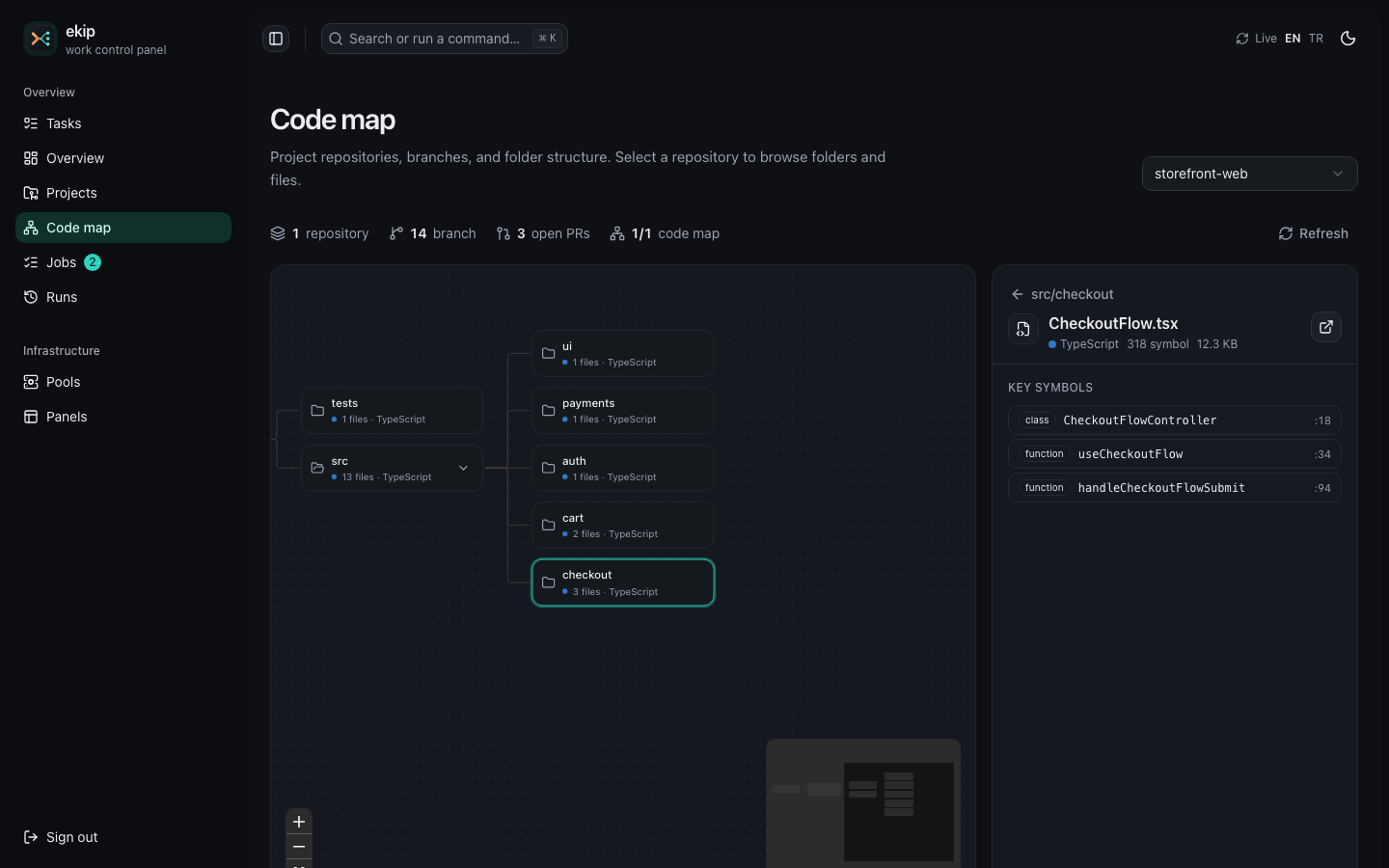1389x868 pixels.
Task: Collapse the src folder chevron
Action: tap(463, 468)
